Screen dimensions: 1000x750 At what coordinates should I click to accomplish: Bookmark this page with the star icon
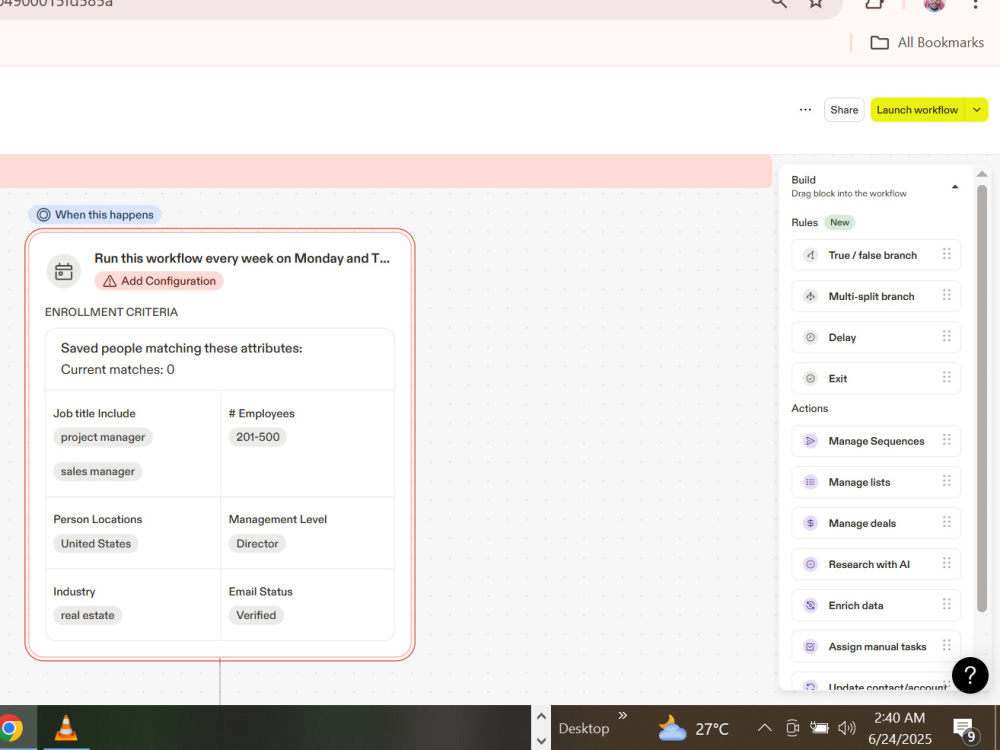[816, 3]
